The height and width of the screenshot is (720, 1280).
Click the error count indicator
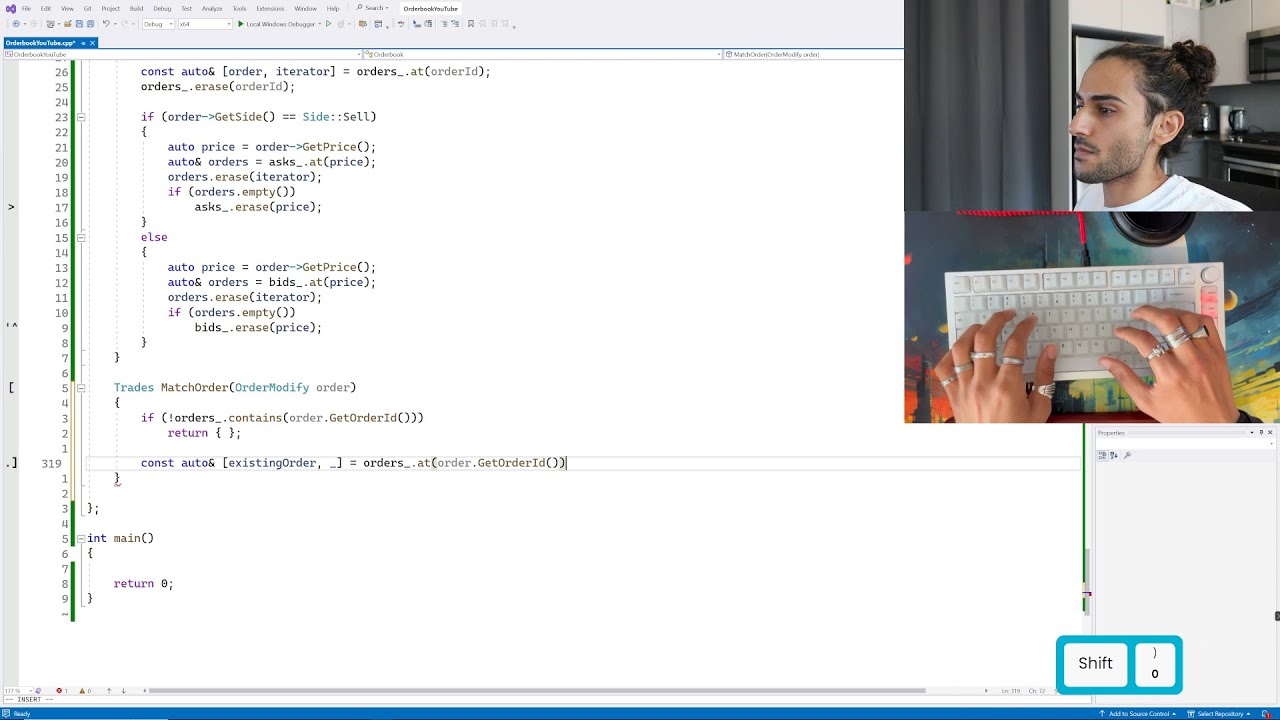click(x=62, y=691)
